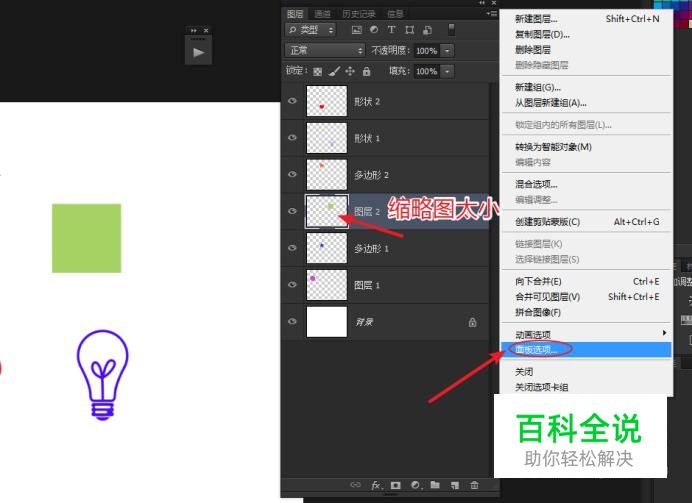This screenshot has height=503, width=692.
Task: Select the 形状 1 layer thumbnail
Action: tap(327, 138)
